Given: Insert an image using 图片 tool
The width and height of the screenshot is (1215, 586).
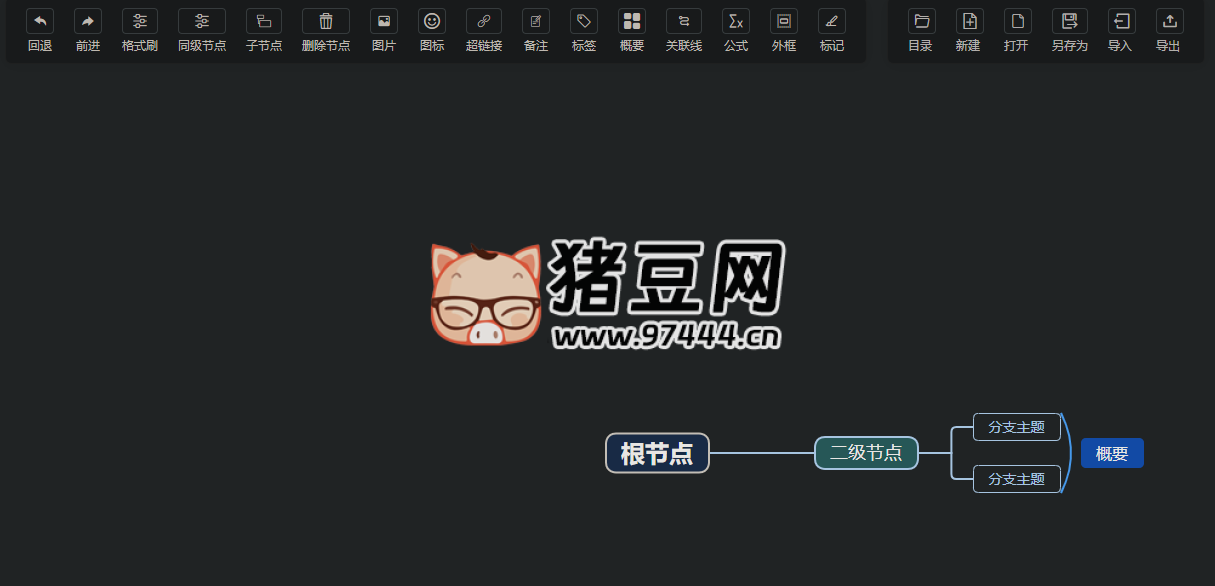Looking at the screenshot, I should click(x=384, y=30).
